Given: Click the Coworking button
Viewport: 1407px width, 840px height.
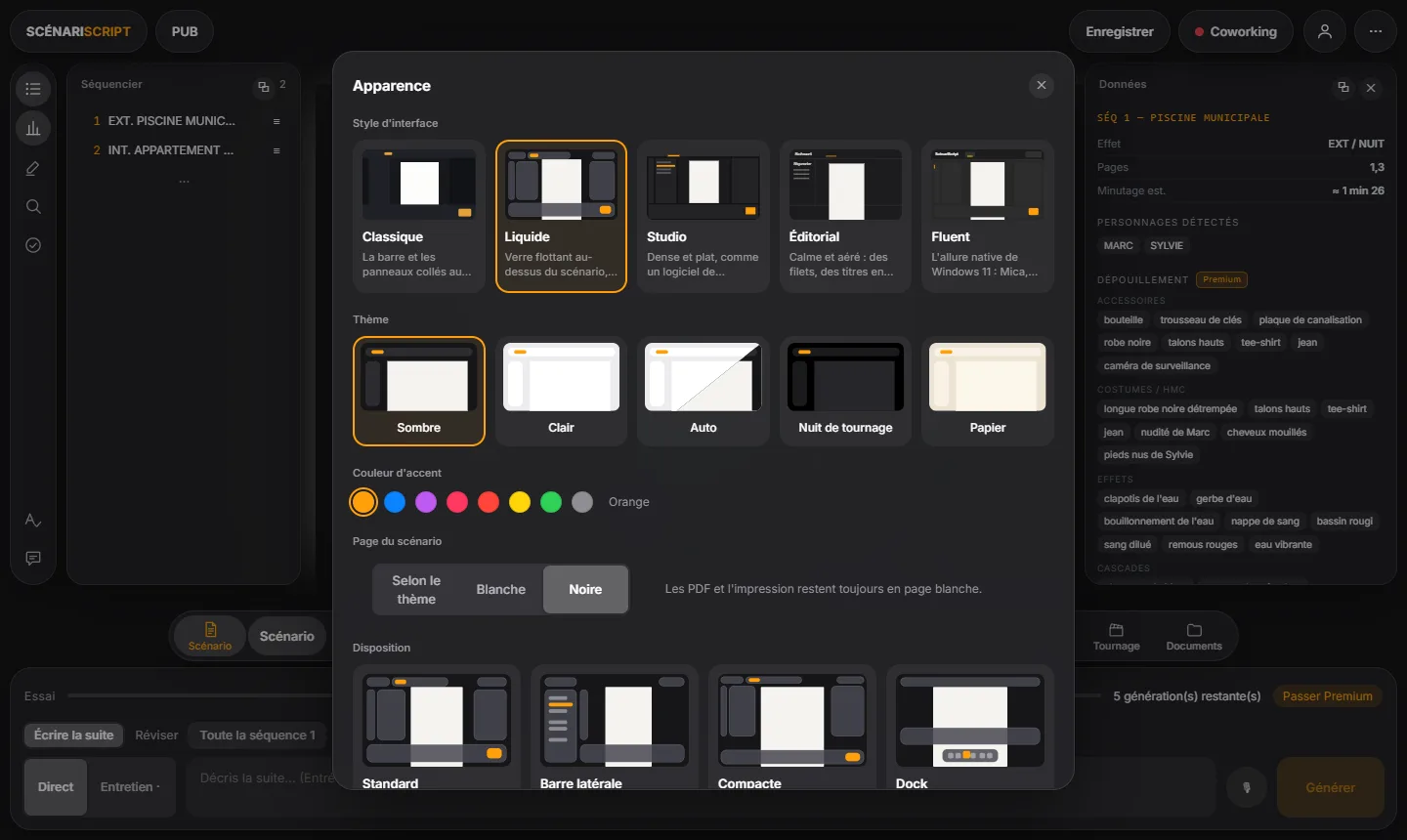Looking at the screenshot, I should pyautogui.click(x=1235, y=31).
